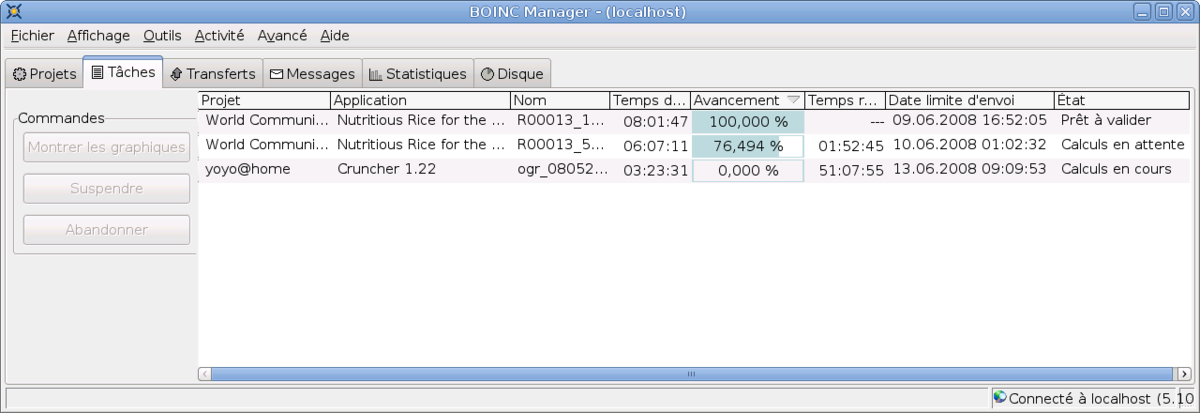Switch to the Statistiques tab
The height and width of the screenshot is (413, 1200).
pos(417,74)
